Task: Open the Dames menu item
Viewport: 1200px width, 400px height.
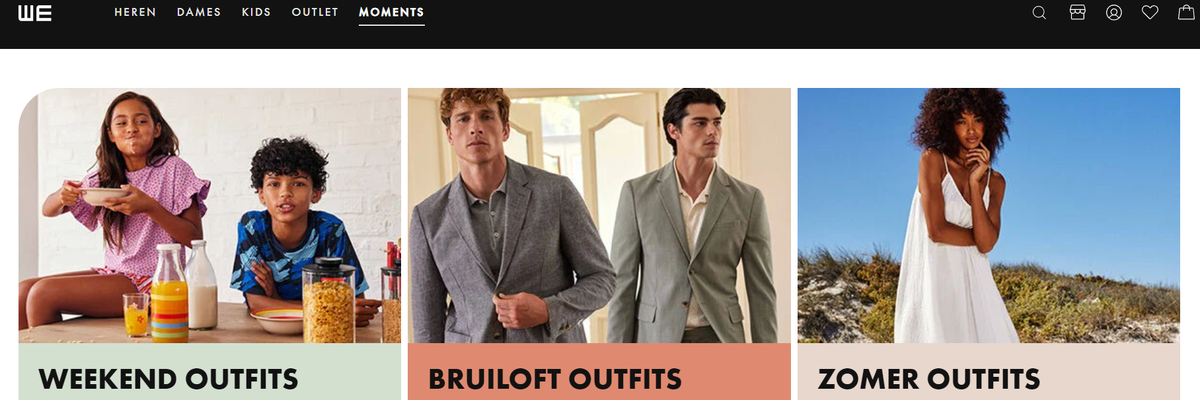Action: pos(199,13)
